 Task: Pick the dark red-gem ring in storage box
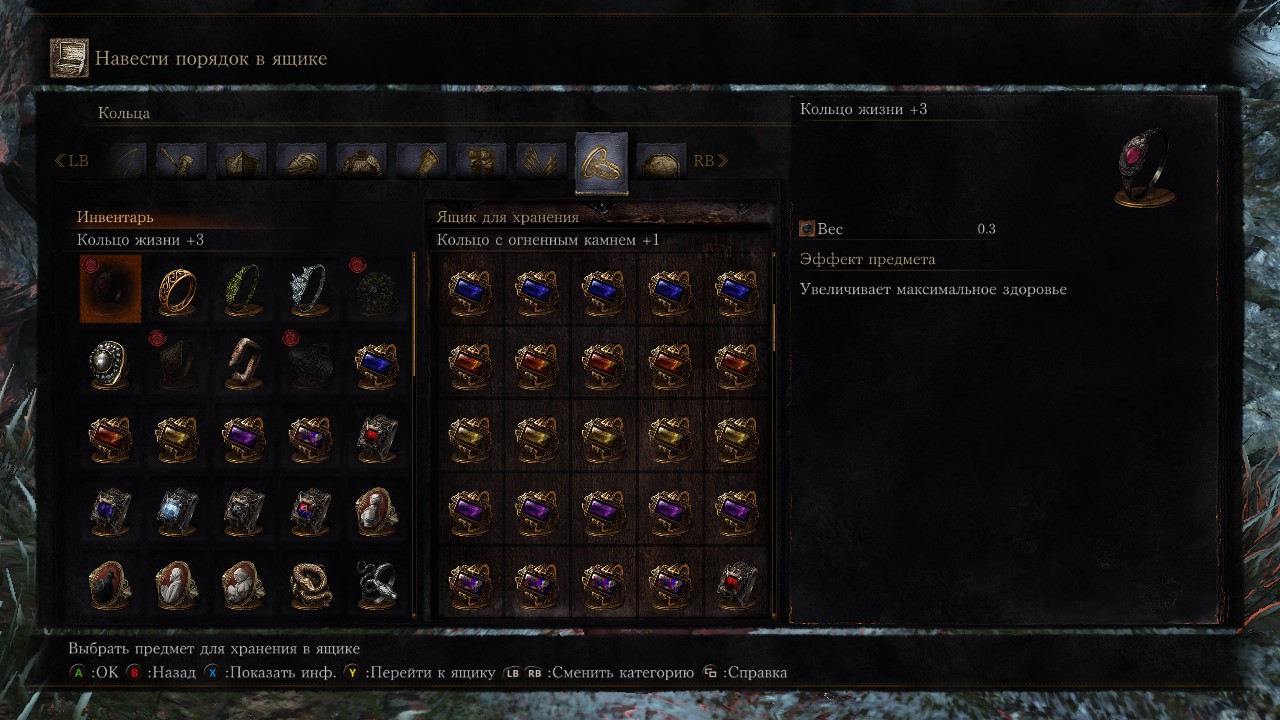point(738,583)
